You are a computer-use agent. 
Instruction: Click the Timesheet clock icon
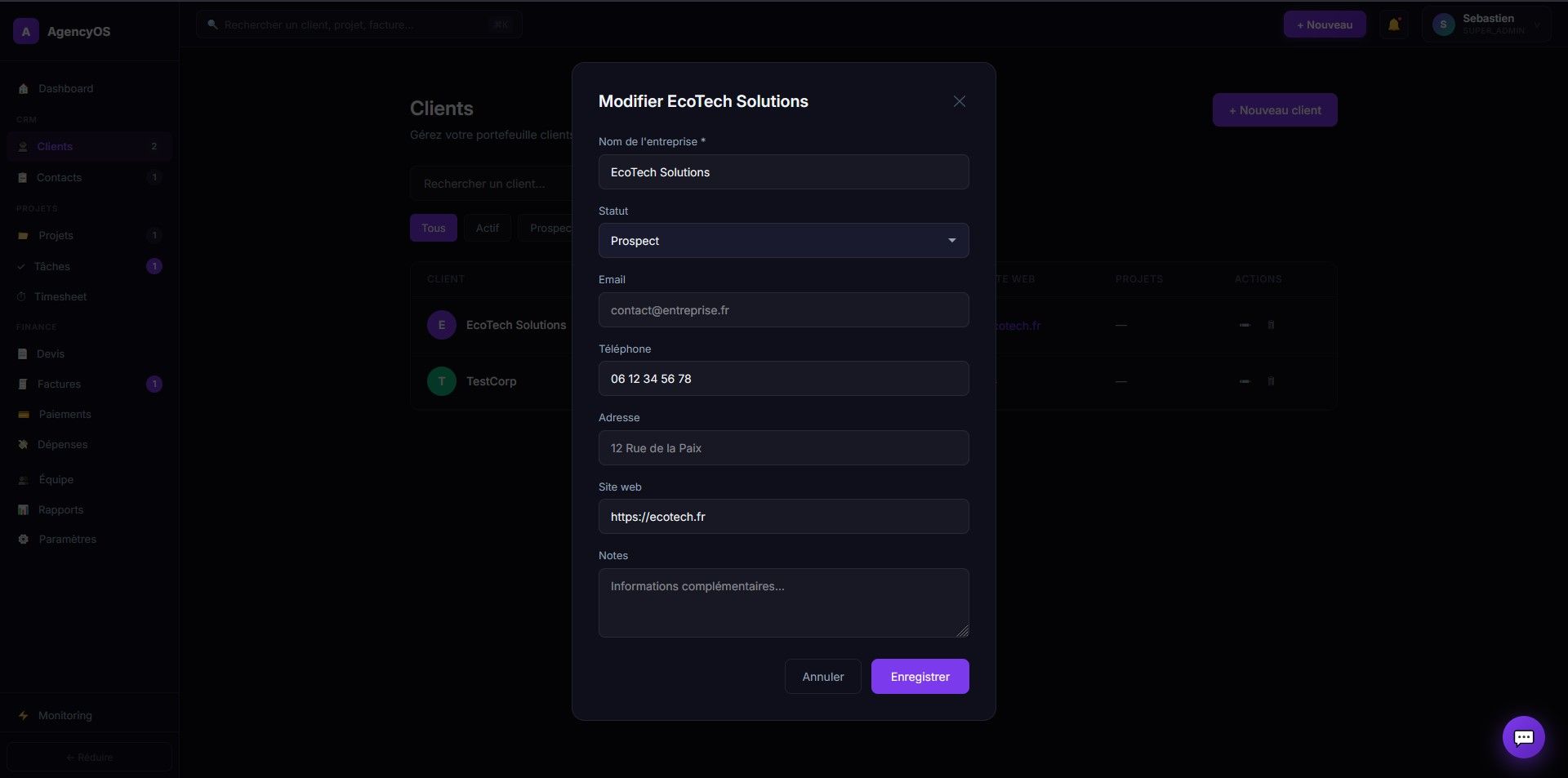coord(21,297)
